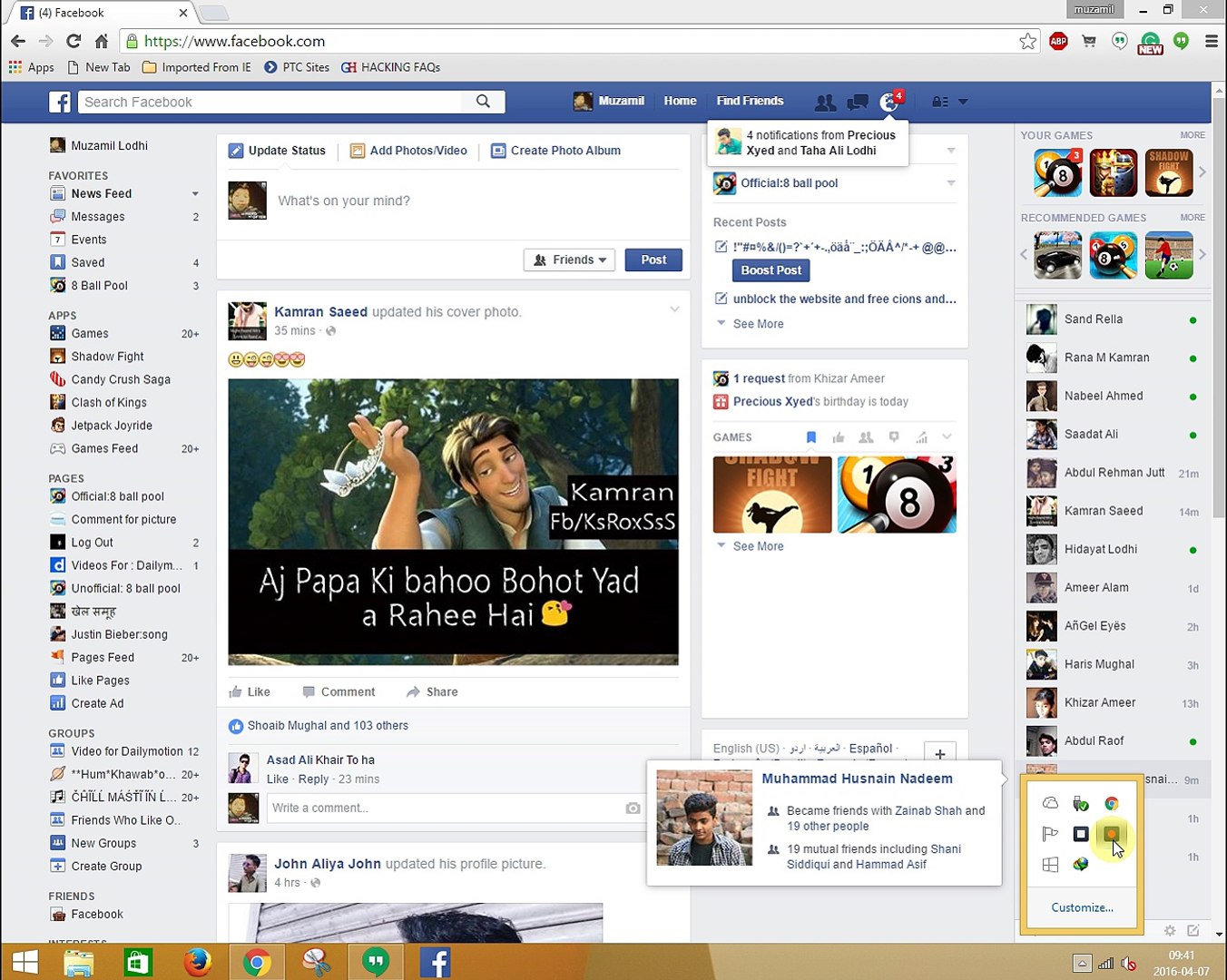Open Clash of Kings icon in Your Games

[x=1114, y=172]
